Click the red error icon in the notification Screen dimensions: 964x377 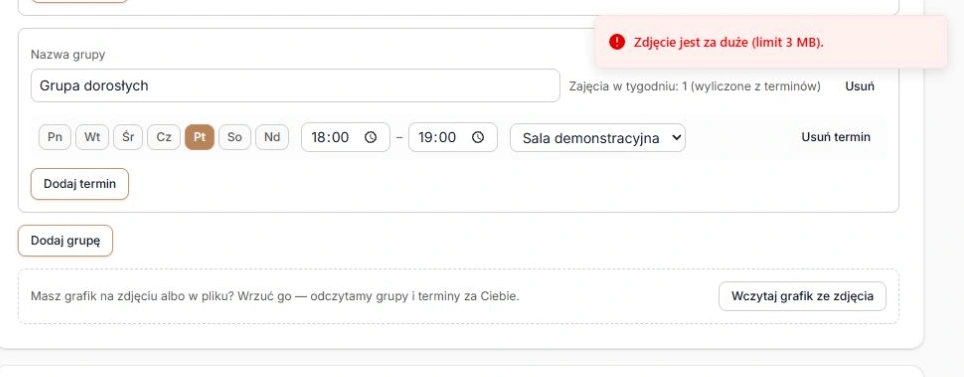pos(617,42)
